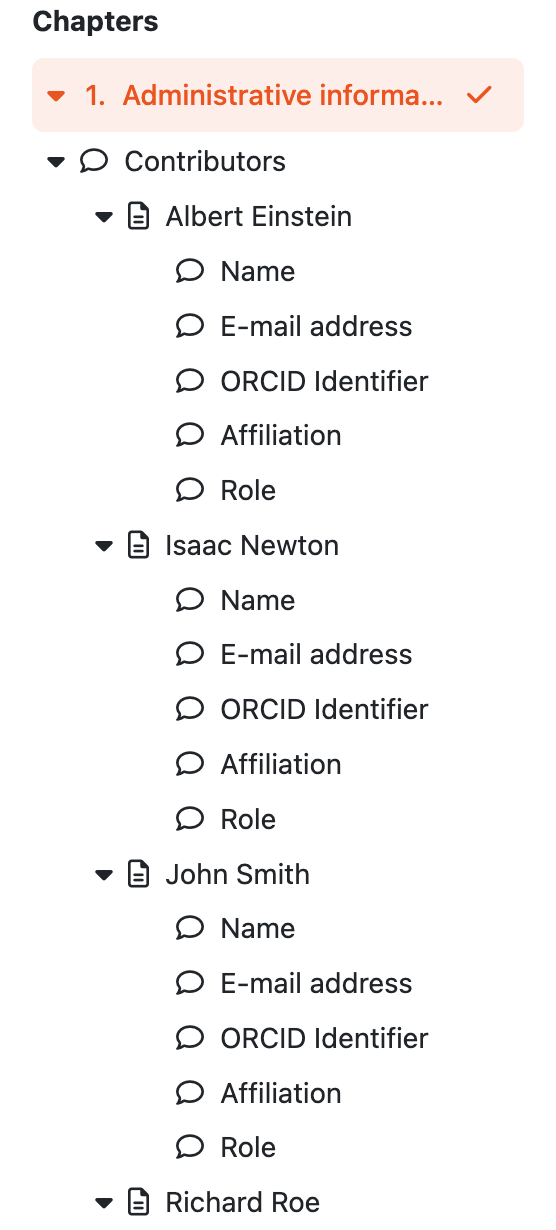Open chapter 1 Administrative information
The image size is (556, 1230).
[278, 95]
